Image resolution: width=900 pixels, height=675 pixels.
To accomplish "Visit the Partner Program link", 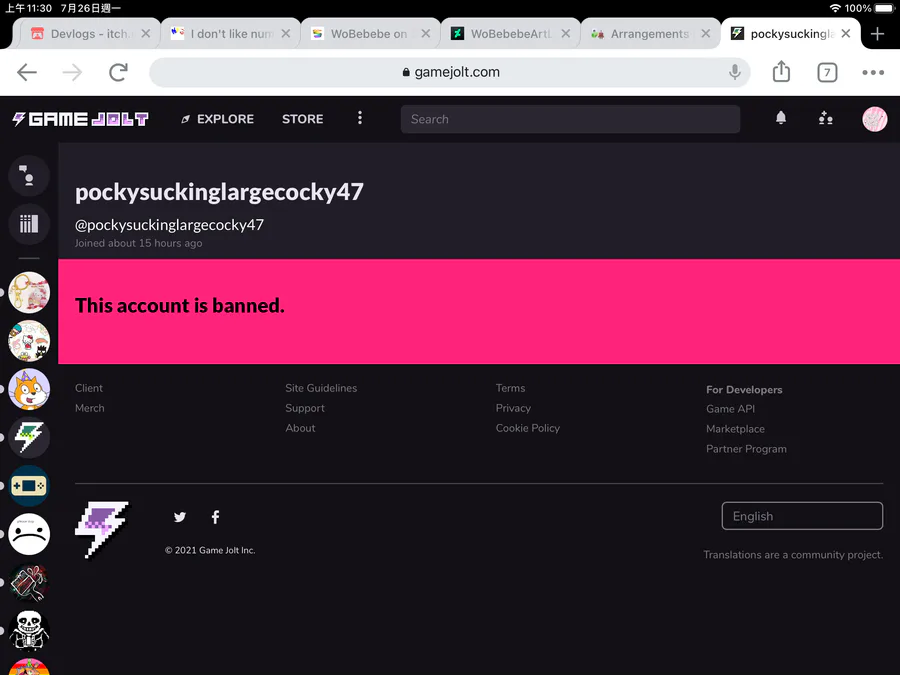I will coord(746,449).
